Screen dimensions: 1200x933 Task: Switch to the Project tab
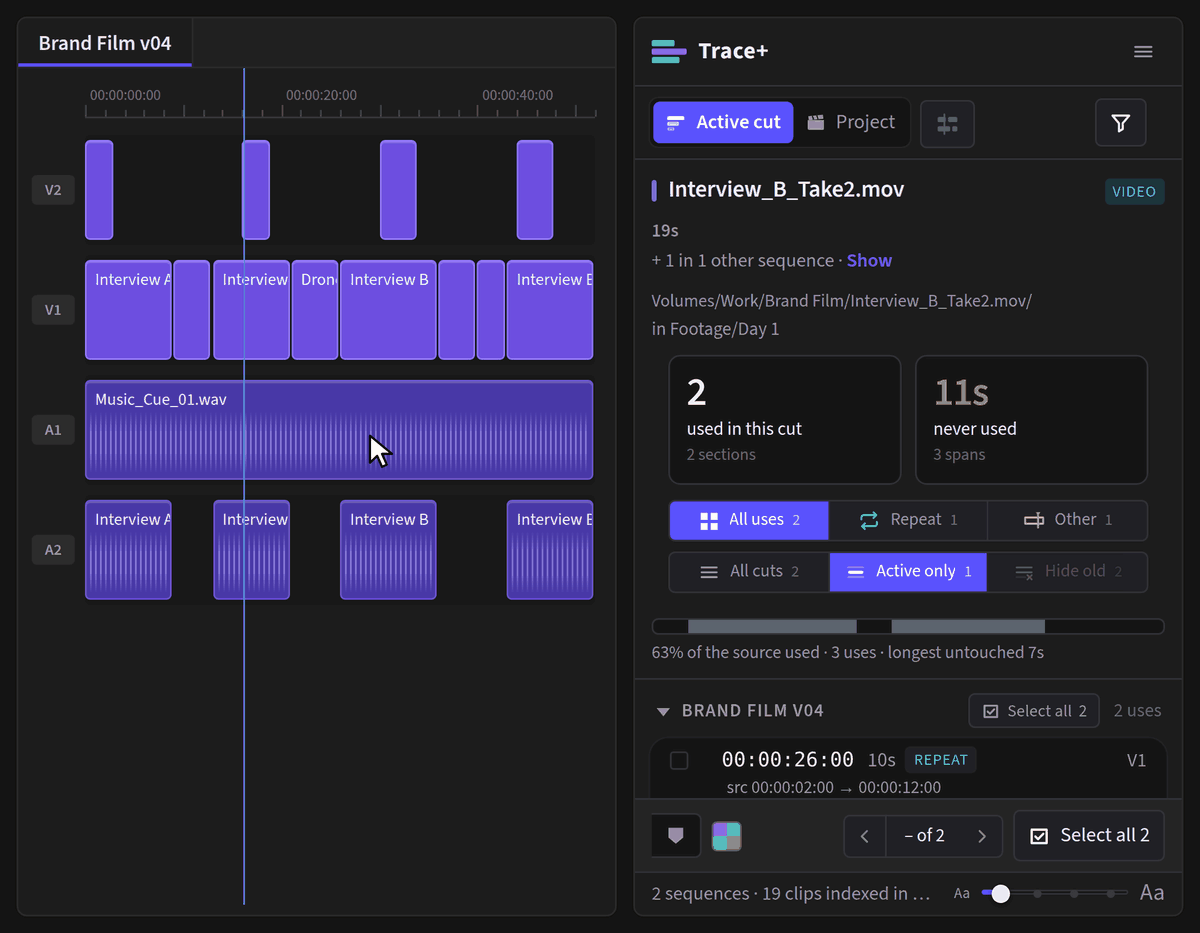[851, 122]
